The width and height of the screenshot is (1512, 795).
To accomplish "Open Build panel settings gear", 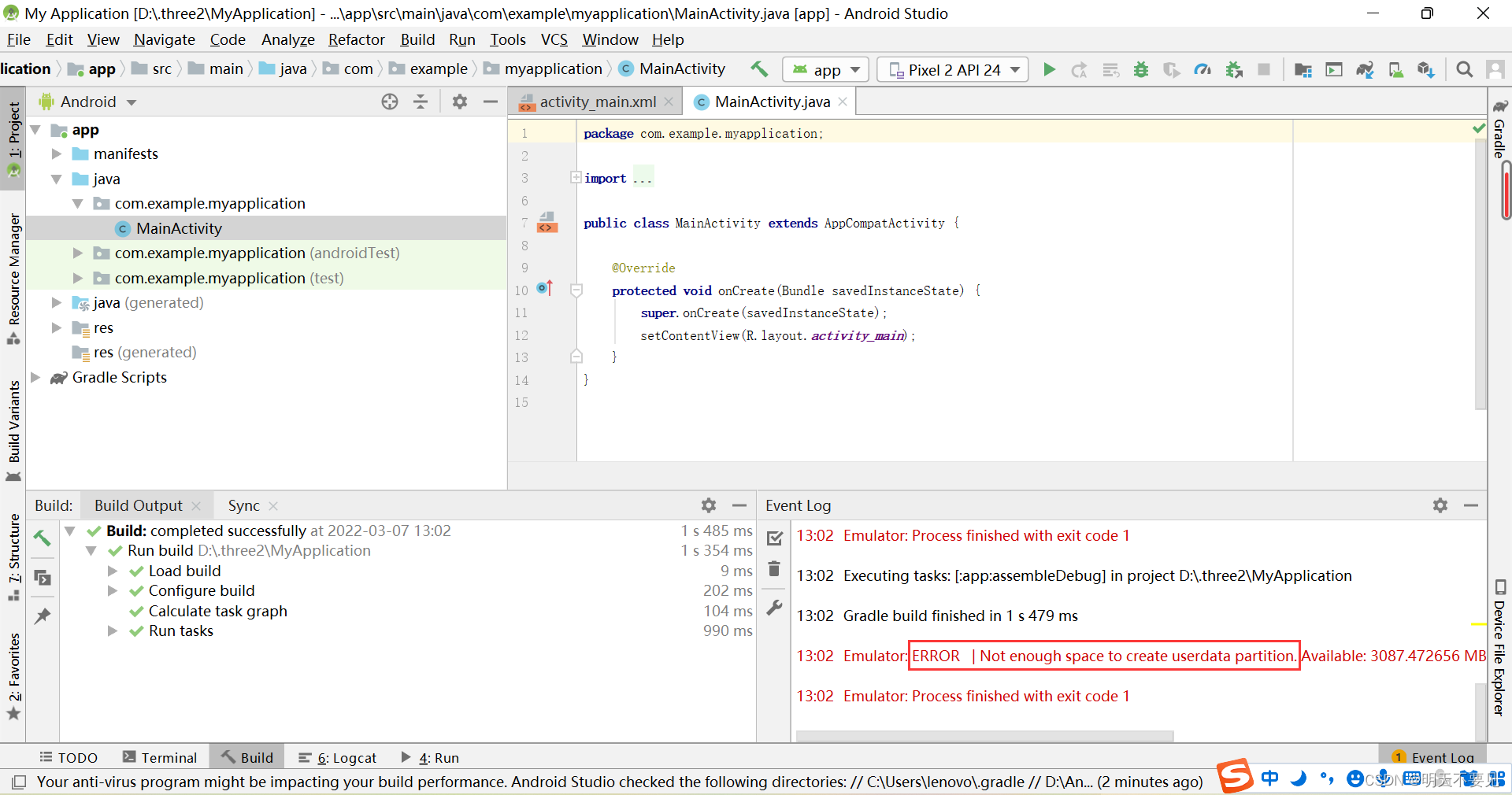I will 709,505.
